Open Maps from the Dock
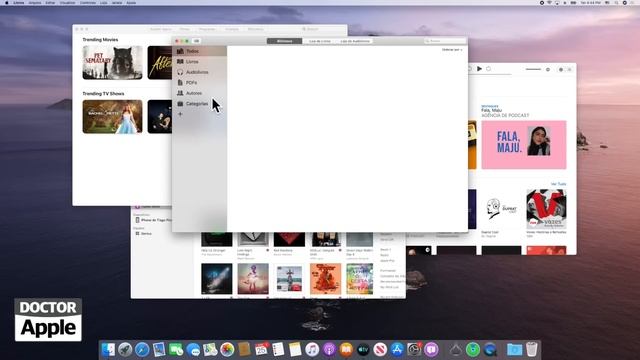The width and height of the screenshot is (640, 360). coord(210,349)
